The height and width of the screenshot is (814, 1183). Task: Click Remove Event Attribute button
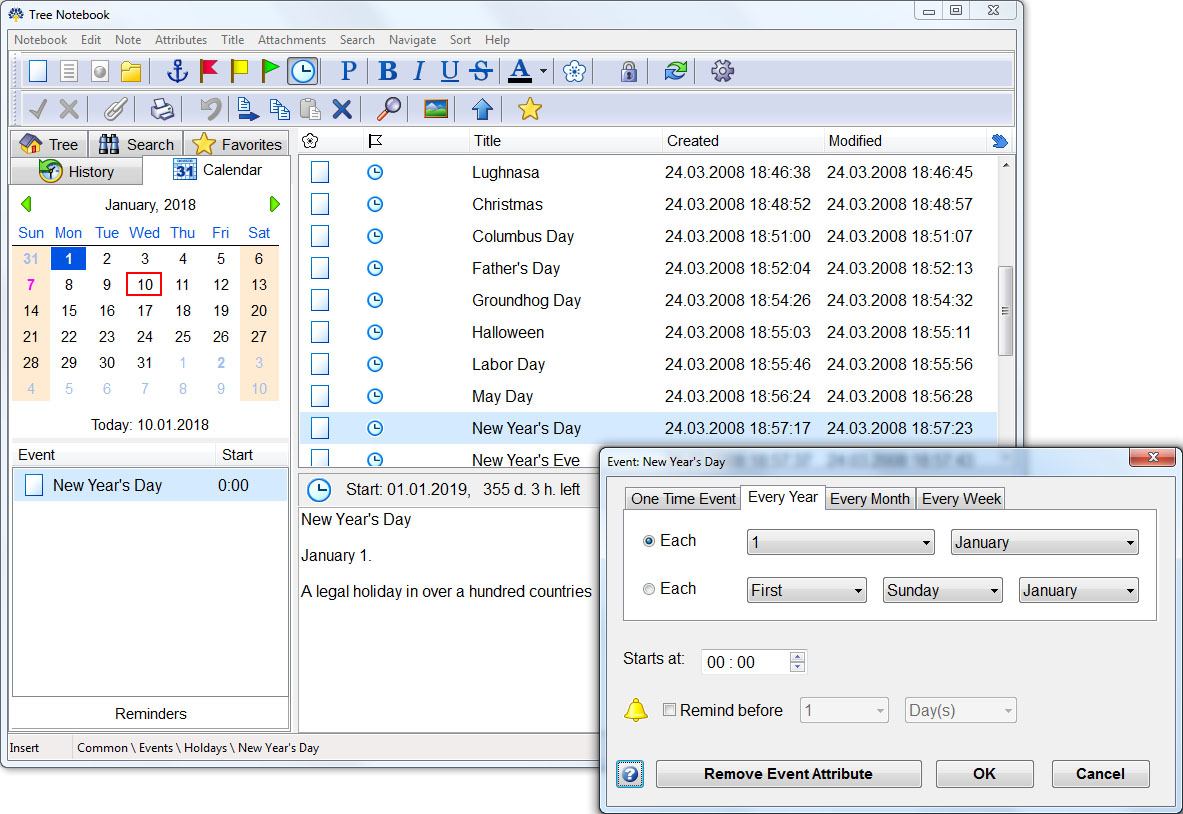coord(788,774)
